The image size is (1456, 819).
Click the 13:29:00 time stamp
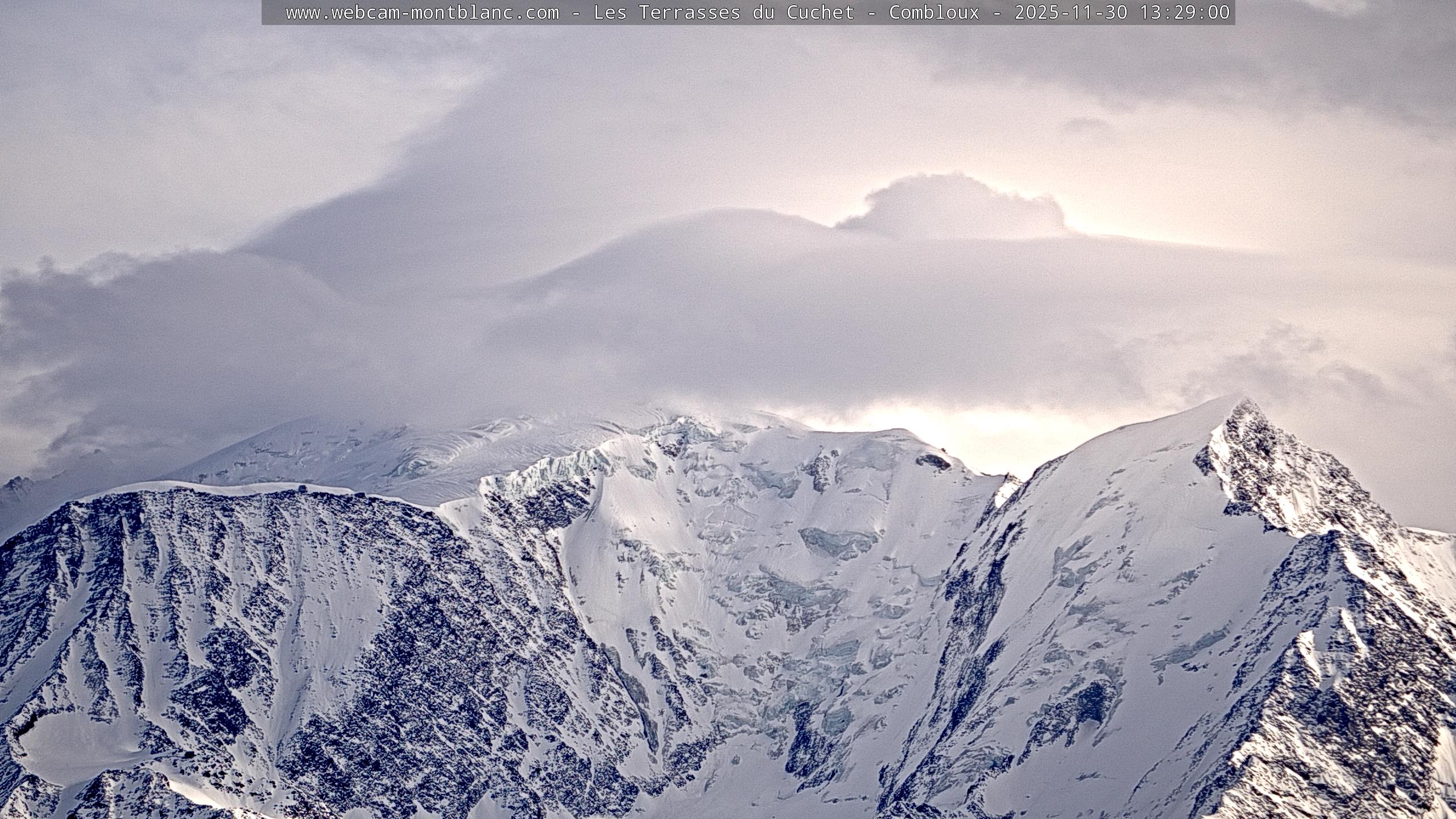pos(1184,13)
